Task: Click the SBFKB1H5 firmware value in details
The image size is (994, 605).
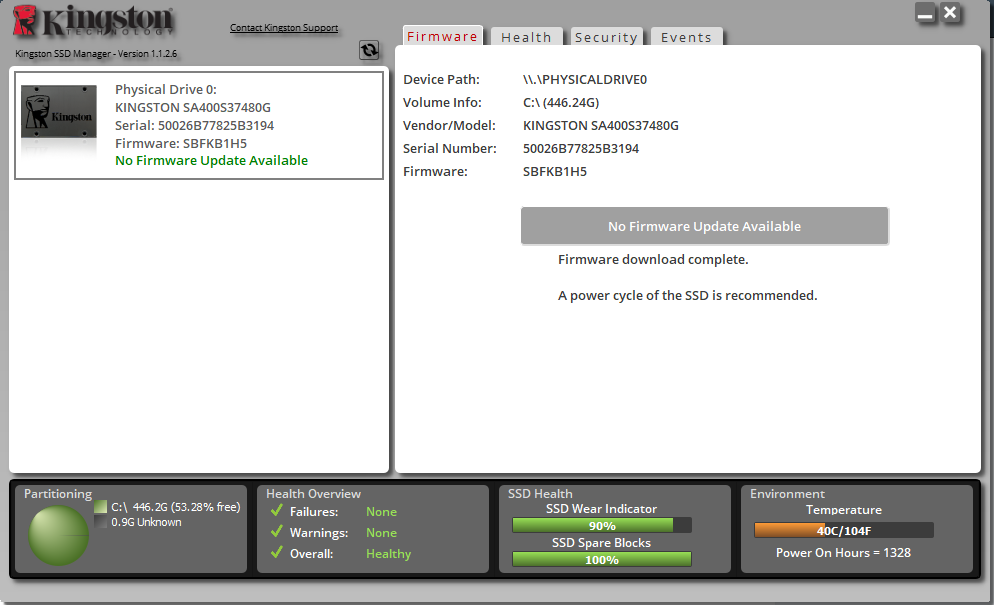Action: click(x=555, y=171)
